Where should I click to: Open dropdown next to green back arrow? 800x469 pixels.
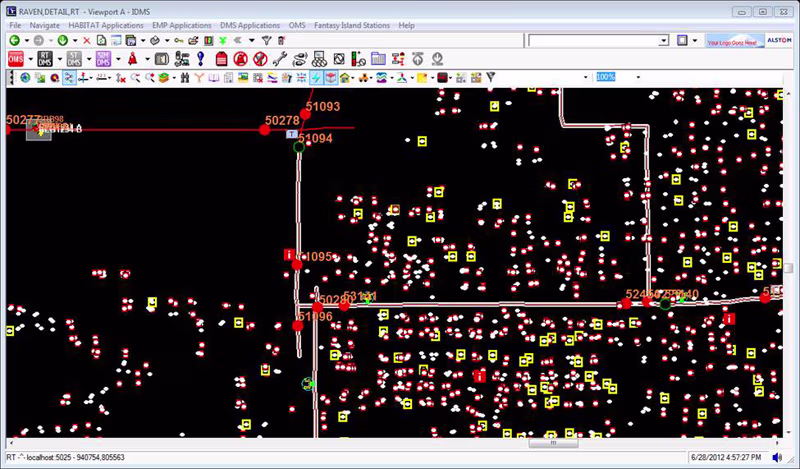27,41
